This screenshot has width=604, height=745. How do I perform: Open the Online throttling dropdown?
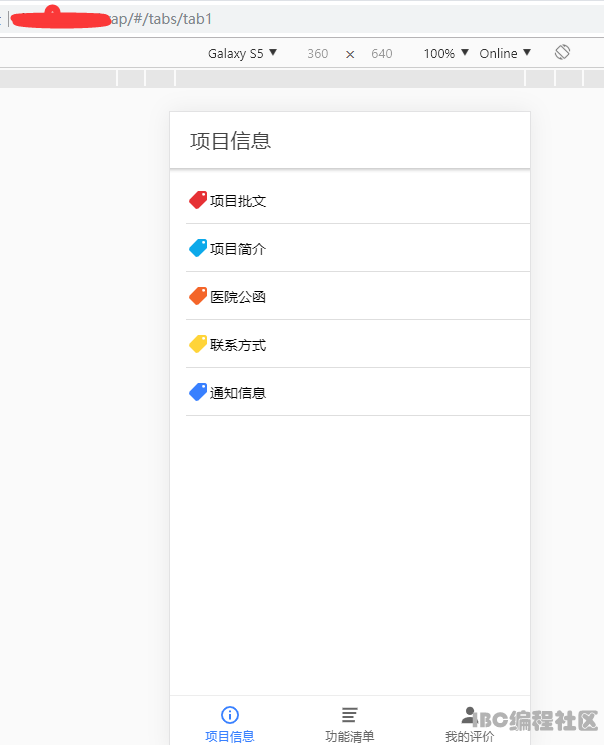(x=505, y=54)
